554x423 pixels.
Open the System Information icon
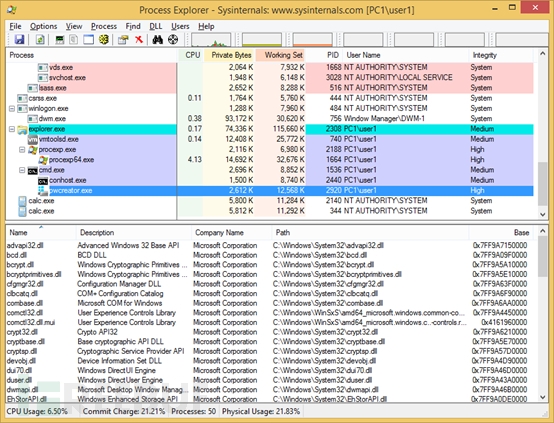coord(60,40)
